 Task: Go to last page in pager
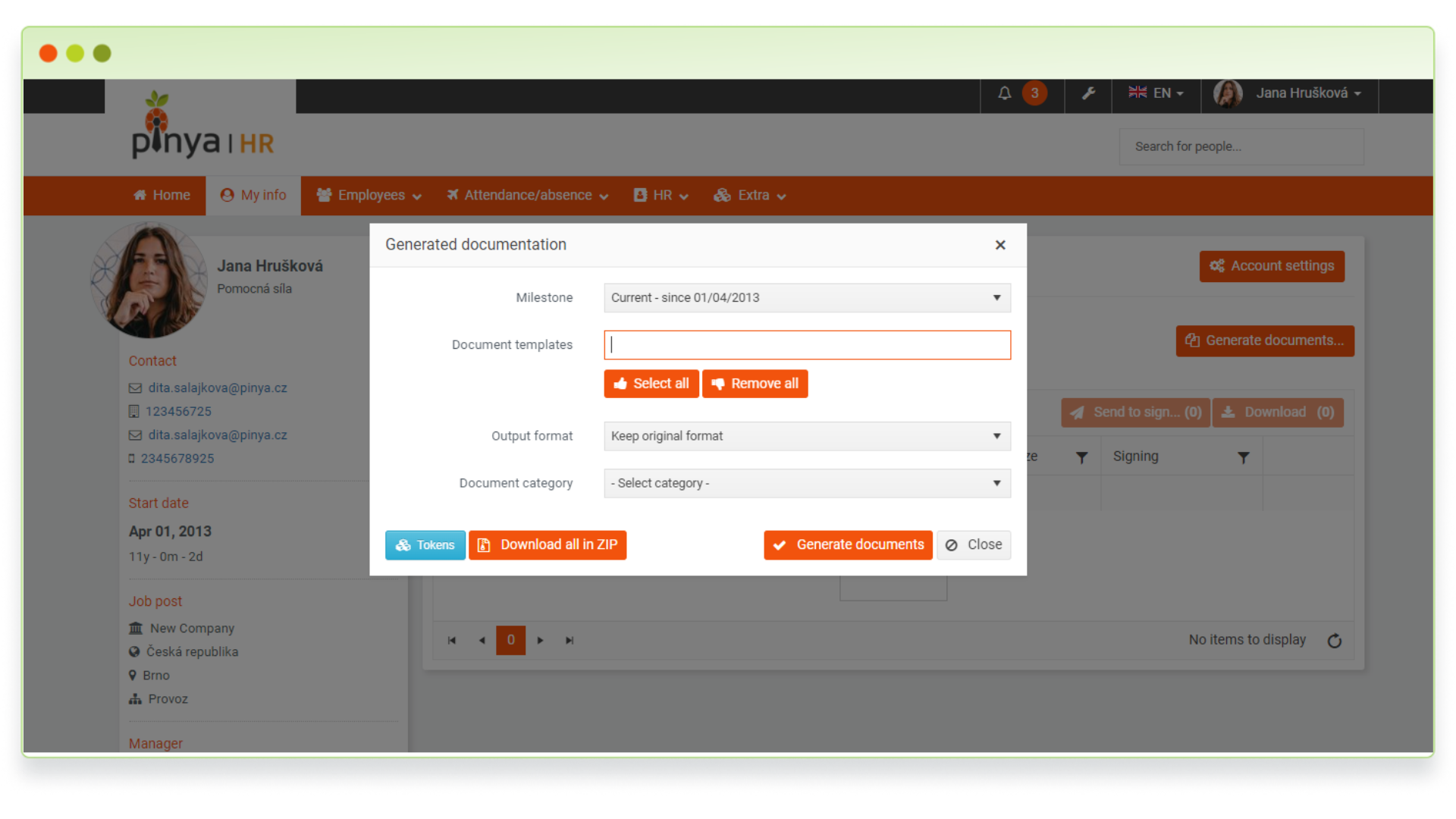[570, 641]
